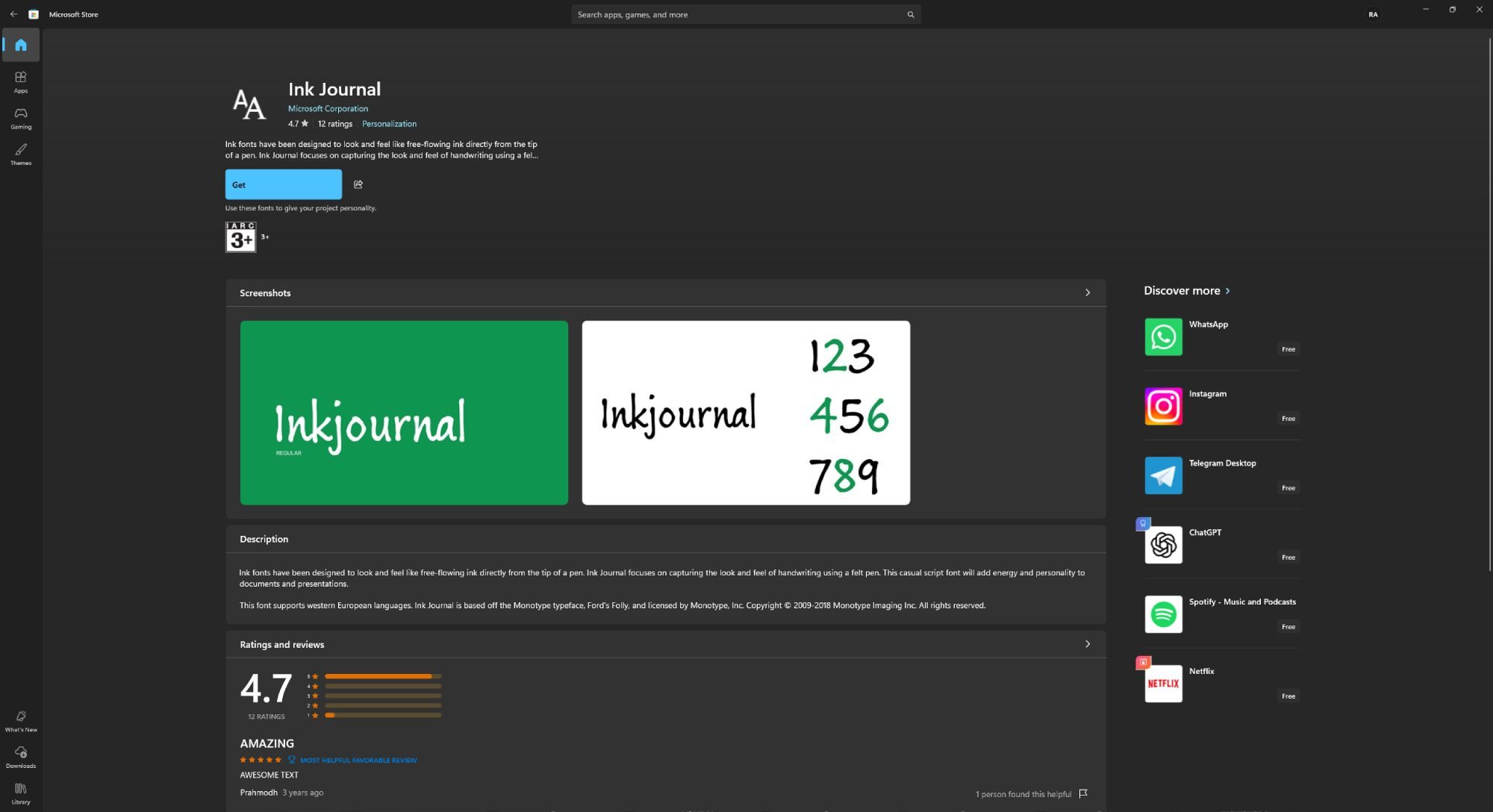Open the Netflix app icon
Image resolution: width=1493 pixels, height=812 pixels.
1163,684
